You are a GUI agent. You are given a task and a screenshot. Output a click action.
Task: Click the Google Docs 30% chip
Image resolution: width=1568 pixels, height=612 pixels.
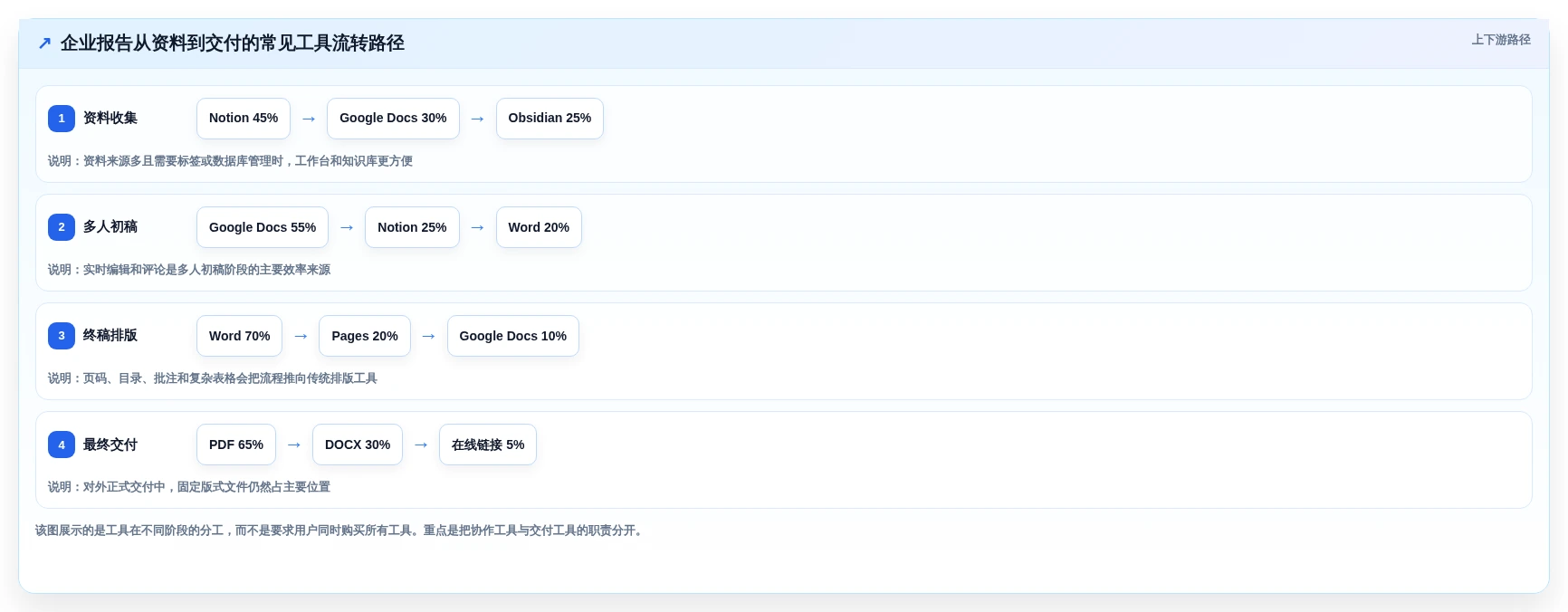click(393, 119)
